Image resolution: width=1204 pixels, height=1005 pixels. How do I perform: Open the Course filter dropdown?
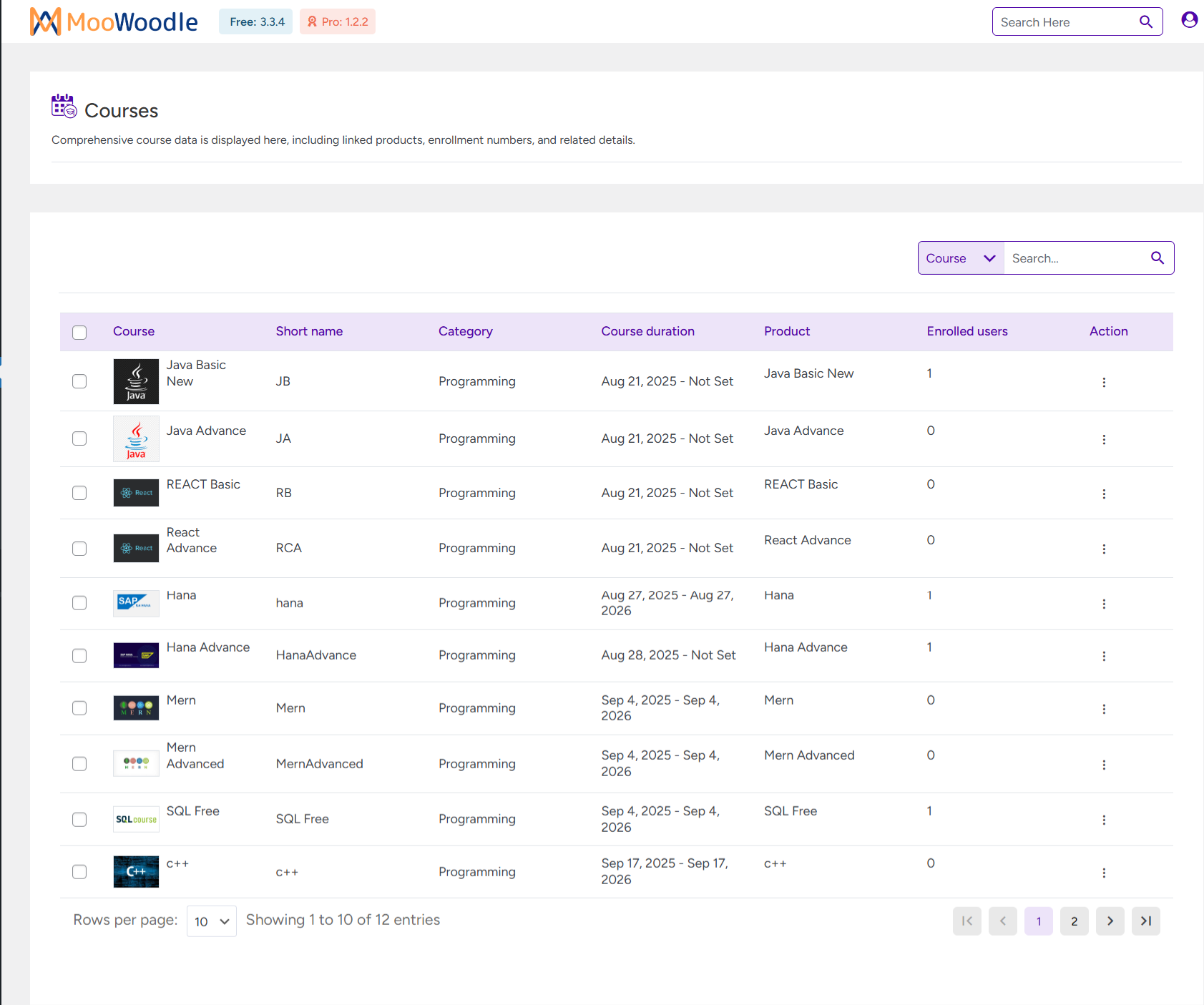click(960, 258)
